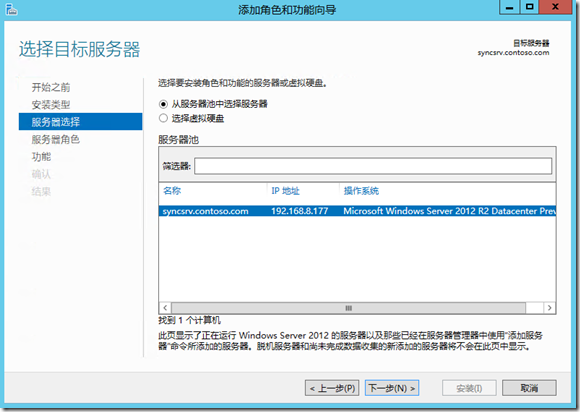Click the 上一步(P) previous button
Image resolution: width=580 pixels, height=412 pixels.
[332, 388]
